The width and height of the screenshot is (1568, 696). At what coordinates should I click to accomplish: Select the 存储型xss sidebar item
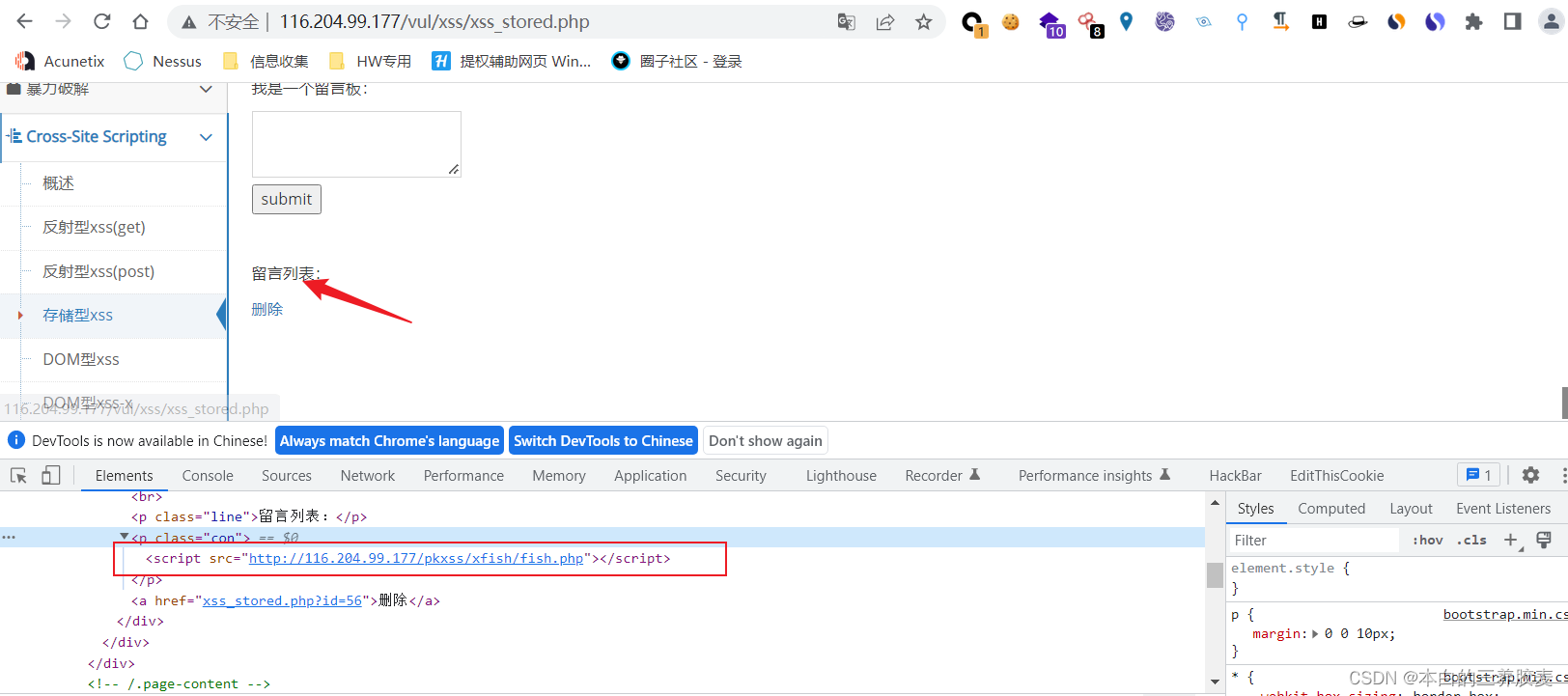77,315
